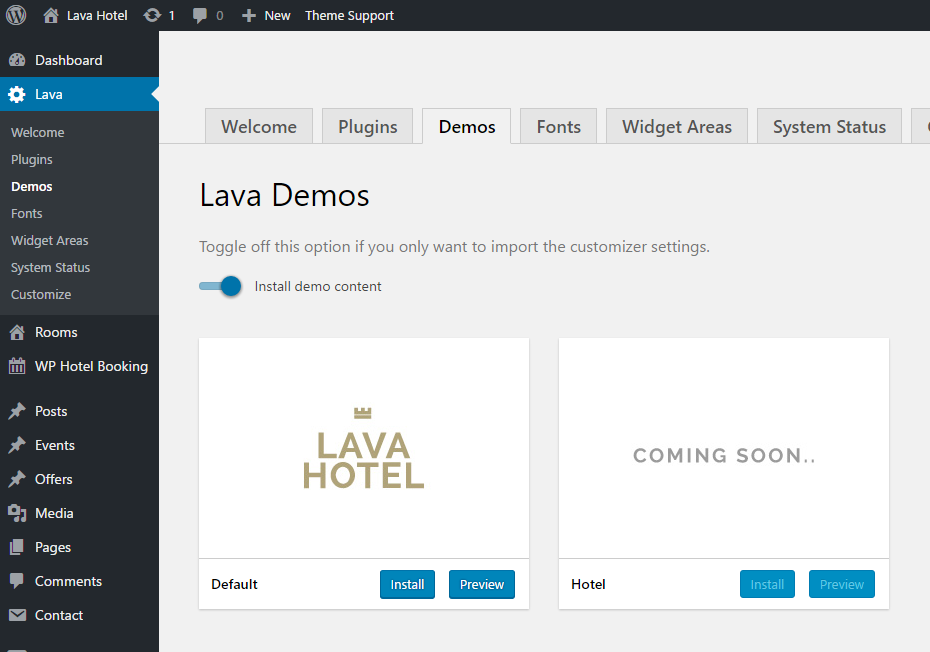
Task: Click the Lava Hotel demo thumbnail
Action: pos(363,447)
